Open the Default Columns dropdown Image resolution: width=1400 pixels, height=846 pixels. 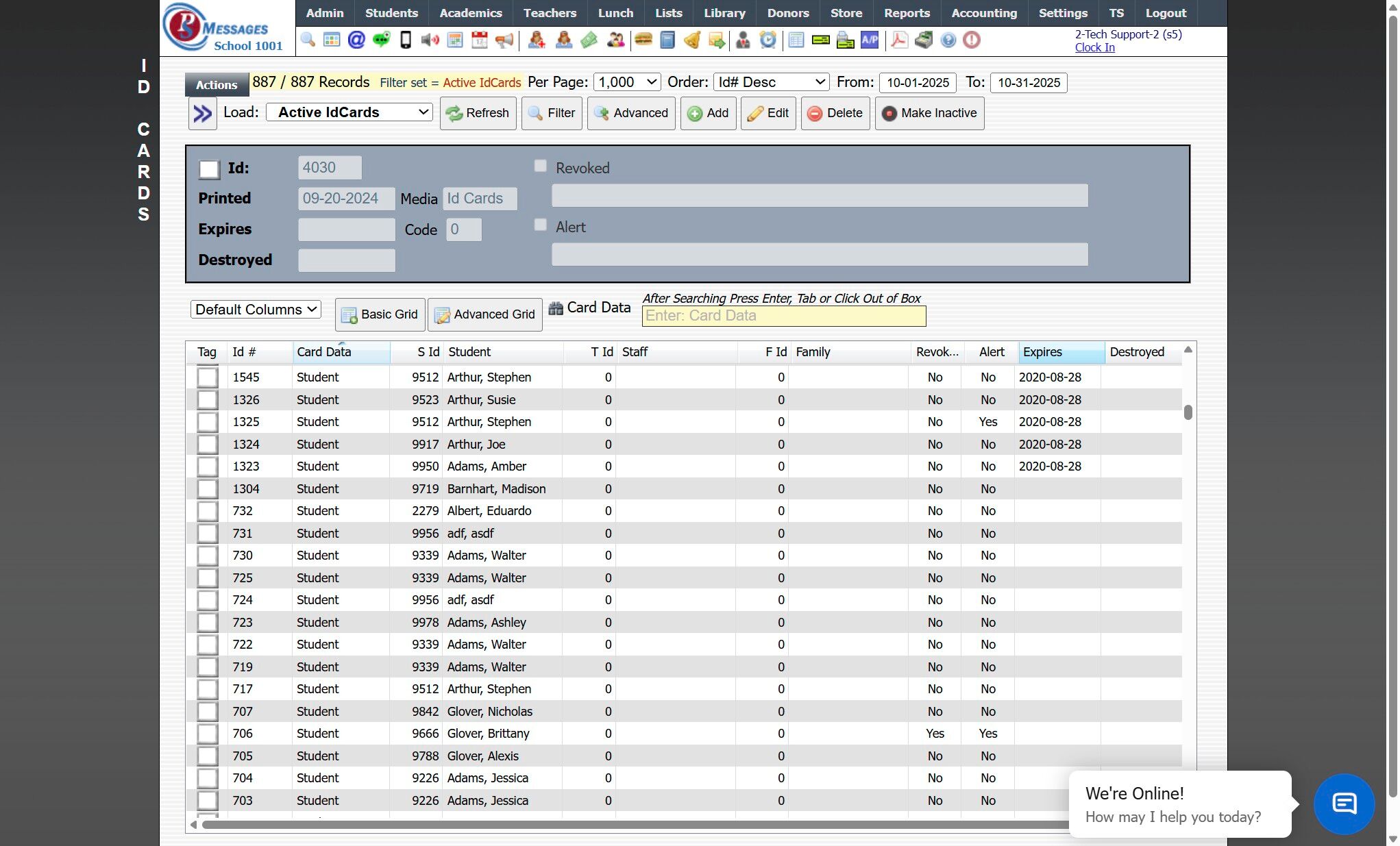[x=256, y=310]
